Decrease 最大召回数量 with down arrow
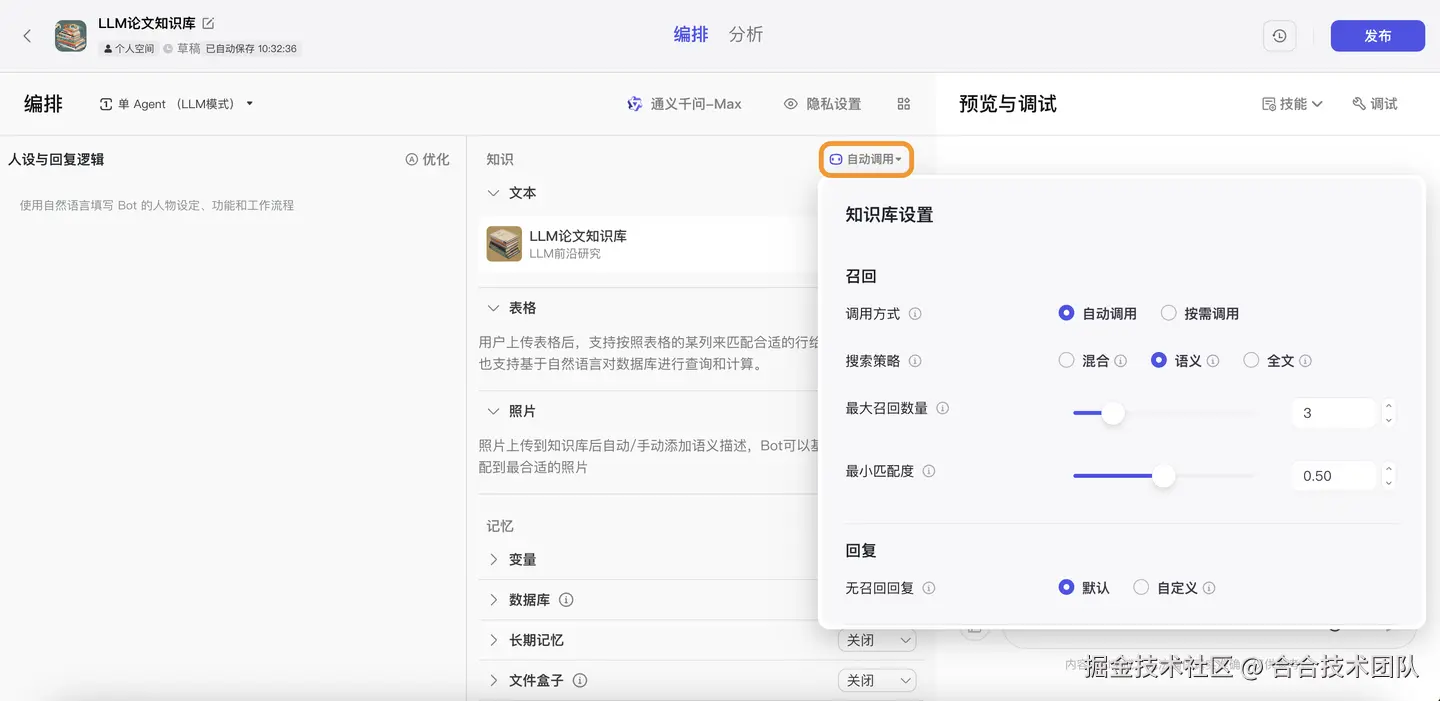Screen dimensions: 1440x701 1388,420
